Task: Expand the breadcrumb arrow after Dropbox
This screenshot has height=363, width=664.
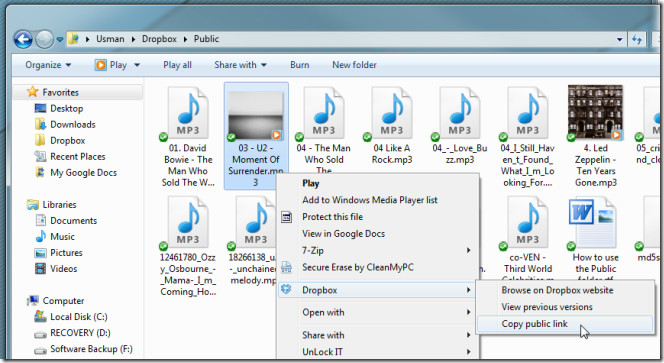Action: [x=185, y=39]
